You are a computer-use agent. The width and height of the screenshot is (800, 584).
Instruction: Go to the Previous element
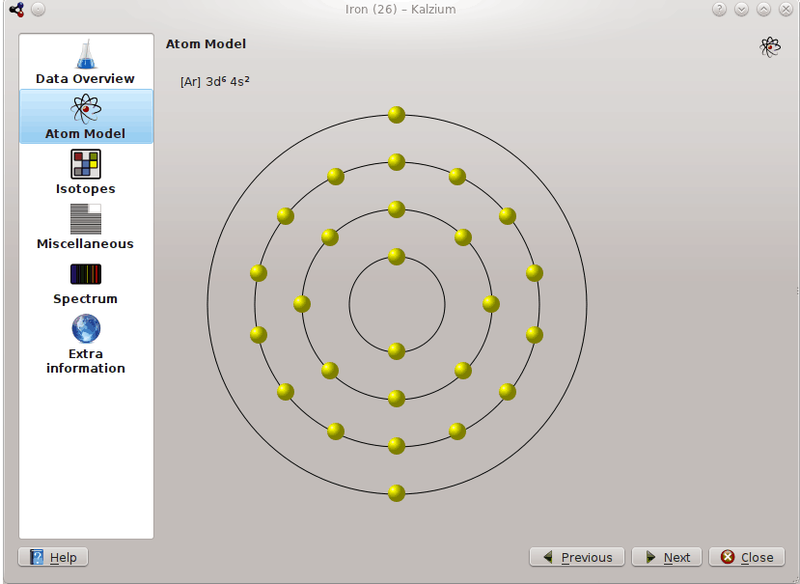click(x=577, y=557)
